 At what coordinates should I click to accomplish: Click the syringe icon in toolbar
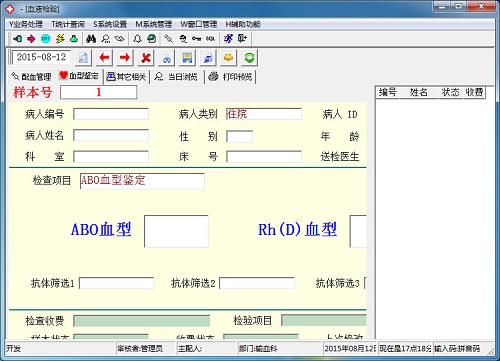[169, 39]
